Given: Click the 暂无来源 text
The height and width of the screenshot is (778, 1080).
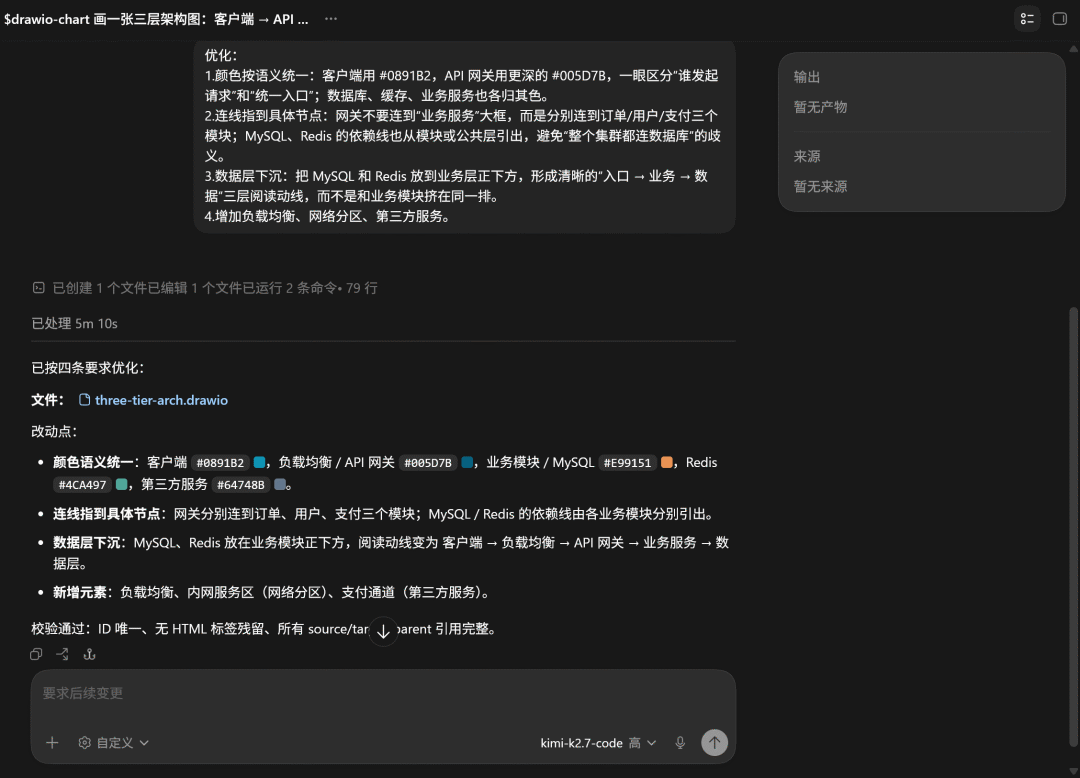Looking at the screenshot, I should 820,187.
